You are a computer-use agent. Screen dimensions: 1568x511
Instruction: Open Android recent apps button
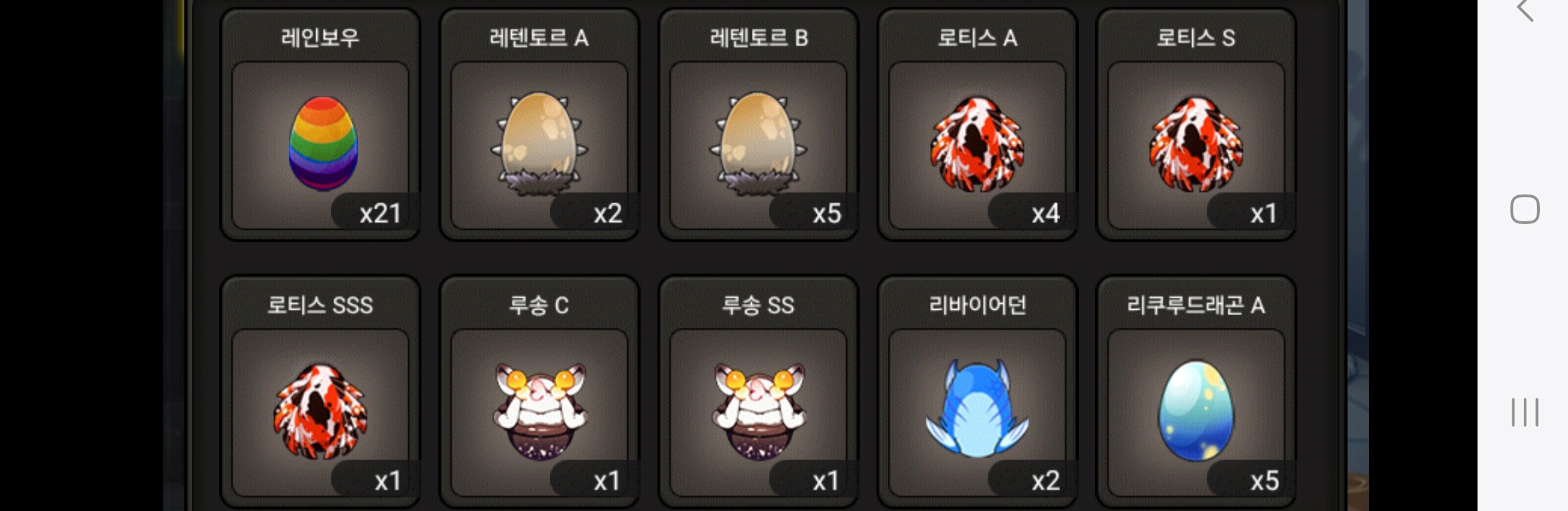pos(1524,412)
